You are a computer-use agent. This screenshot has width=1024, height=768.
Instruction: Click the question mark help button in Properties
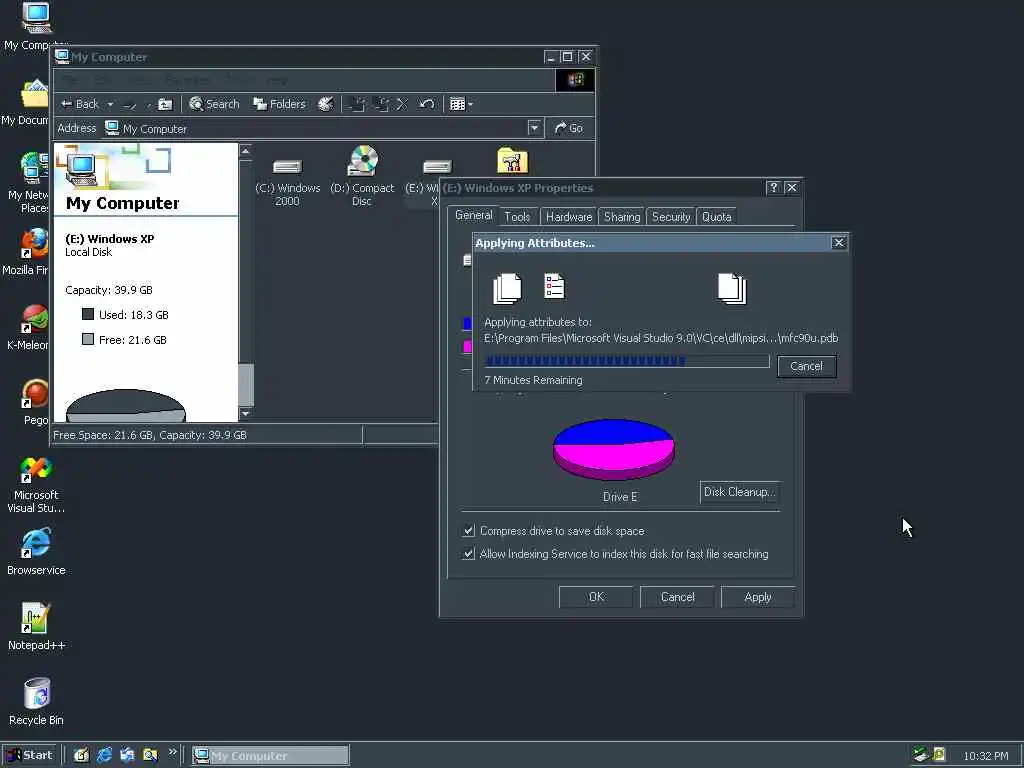pos(773,187)
